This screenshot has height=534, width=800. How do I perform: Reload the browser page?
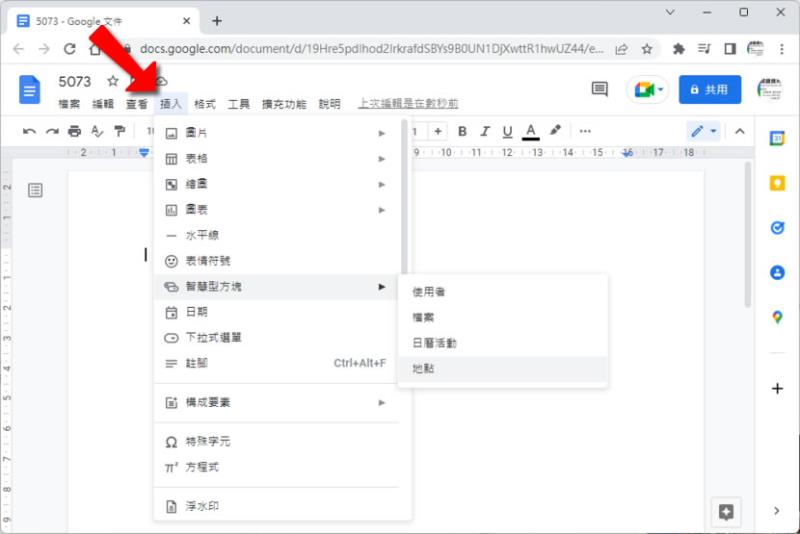pos(69,49)
